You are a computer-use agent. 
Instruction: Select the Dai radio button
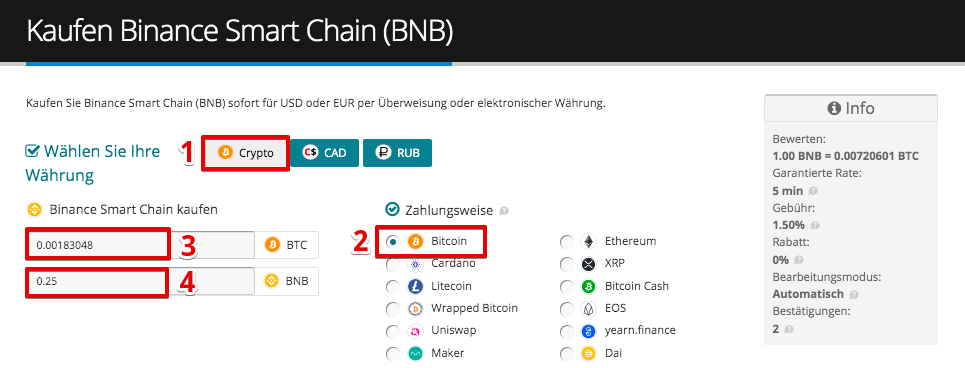tap(567, 353)
